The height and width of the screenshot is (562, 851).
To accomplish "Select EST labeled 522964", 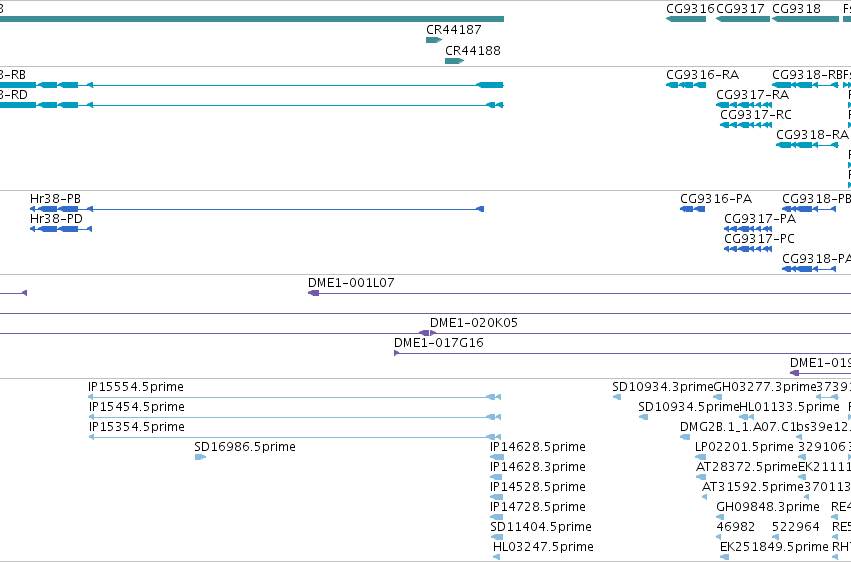I will 775,537.
